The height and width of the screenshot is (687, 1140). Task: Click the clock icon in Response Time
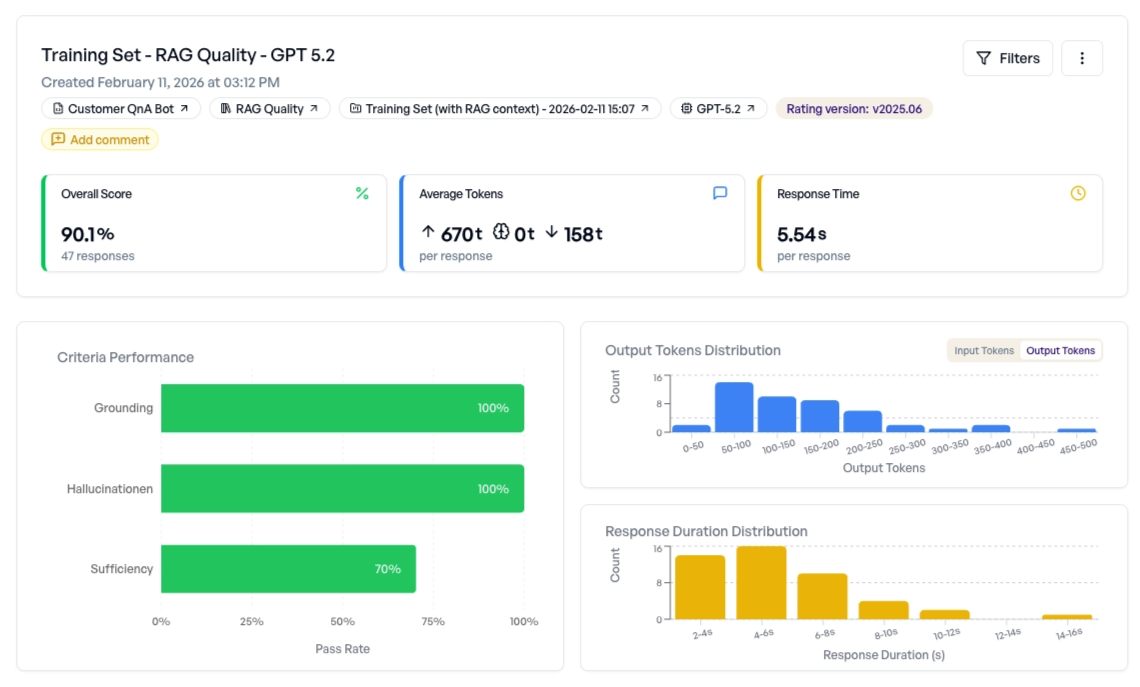1078,193
